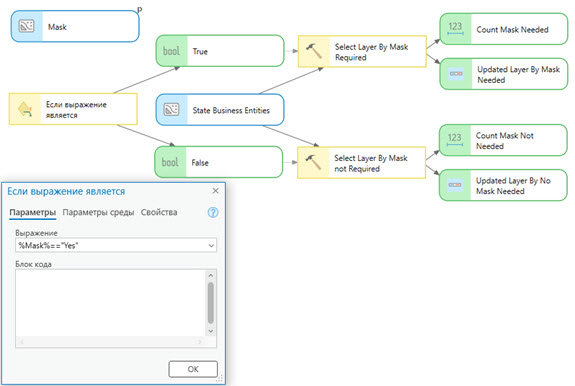Click hammer icon of Select Layer By Mask not Required
The height and width of the screenshot is (386, 575).
[x=313, y=162]
